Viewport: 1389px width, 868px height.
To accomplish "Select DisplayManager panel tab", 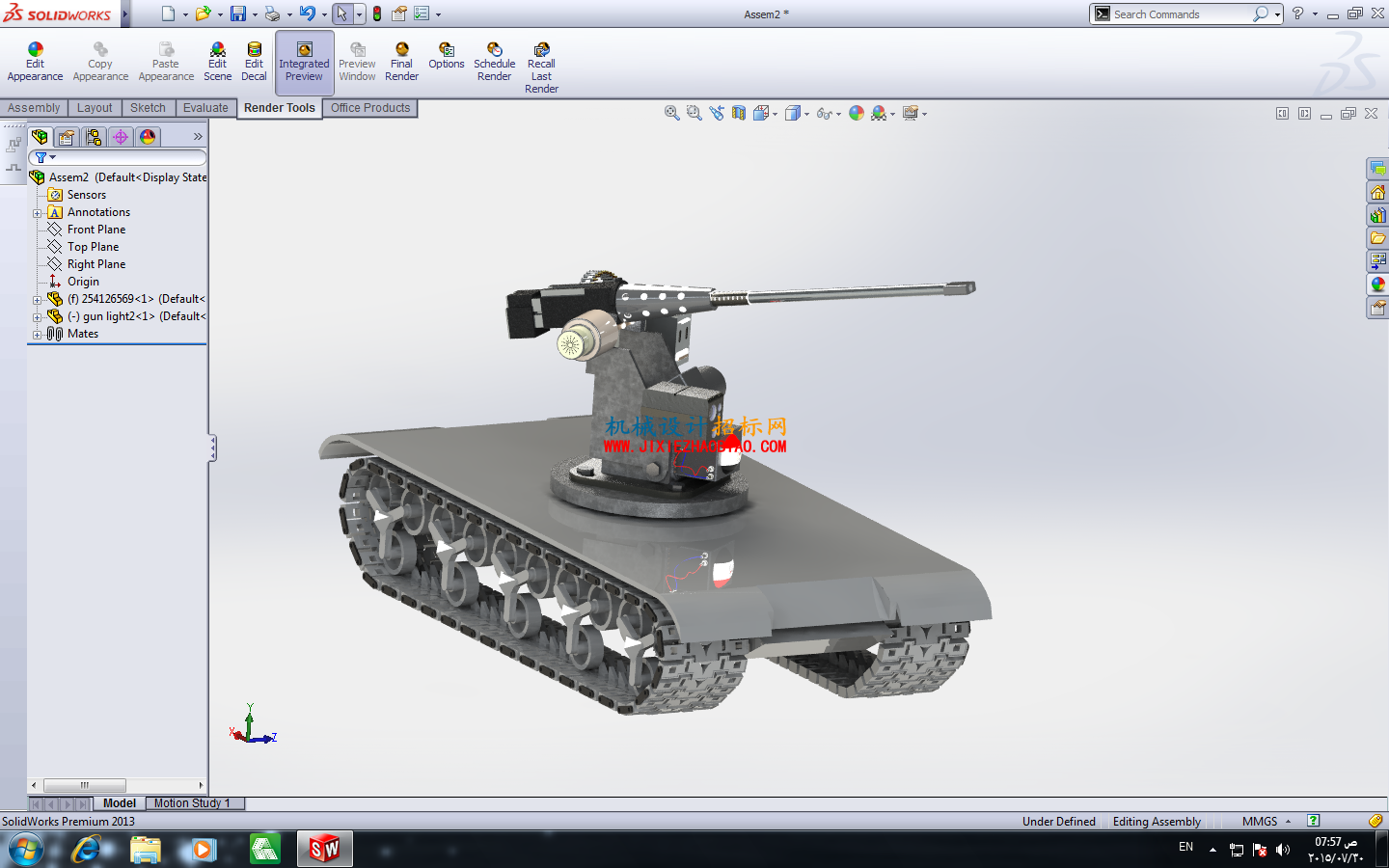I will tap(148, 137).
